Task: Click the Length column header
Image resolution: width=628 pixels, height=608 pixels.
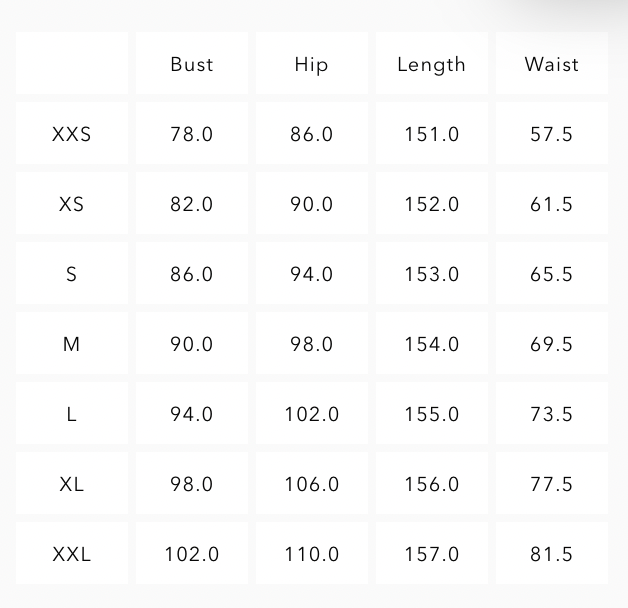Action: [431, 64]
